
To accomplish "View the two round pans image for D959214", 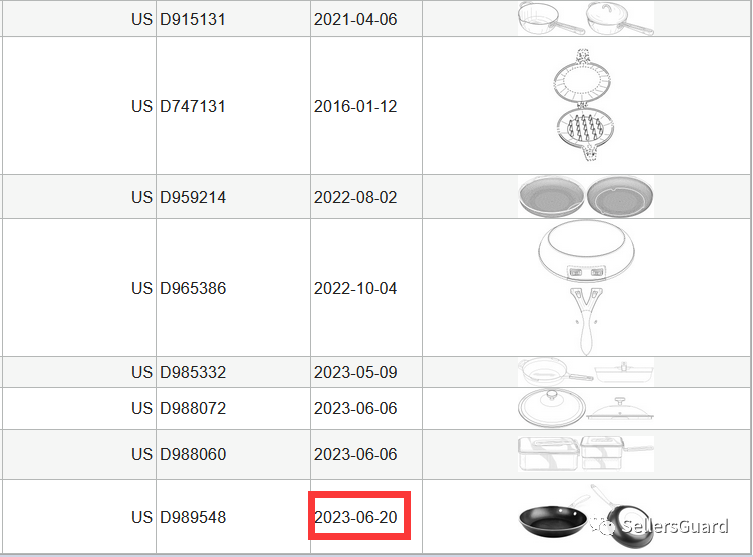I will coord(586,197).
